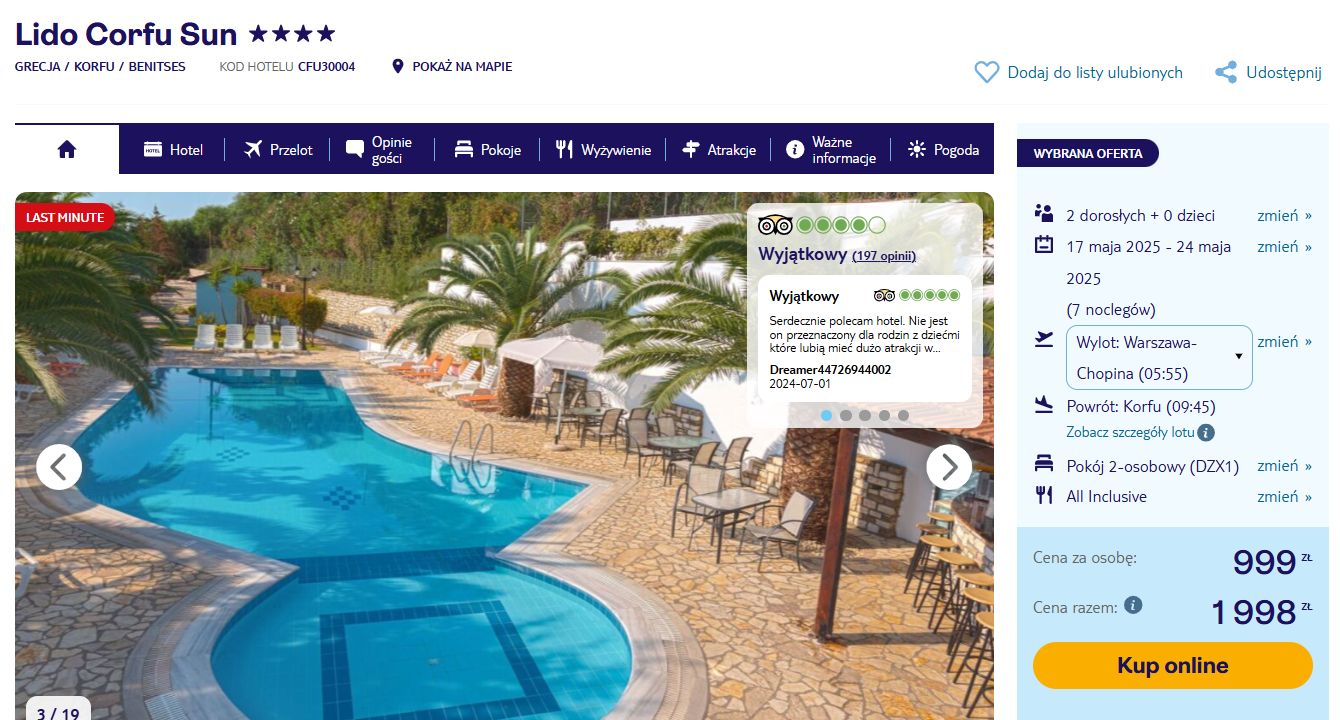Click the TripAdvisor rating bubbles

[840, 225]
